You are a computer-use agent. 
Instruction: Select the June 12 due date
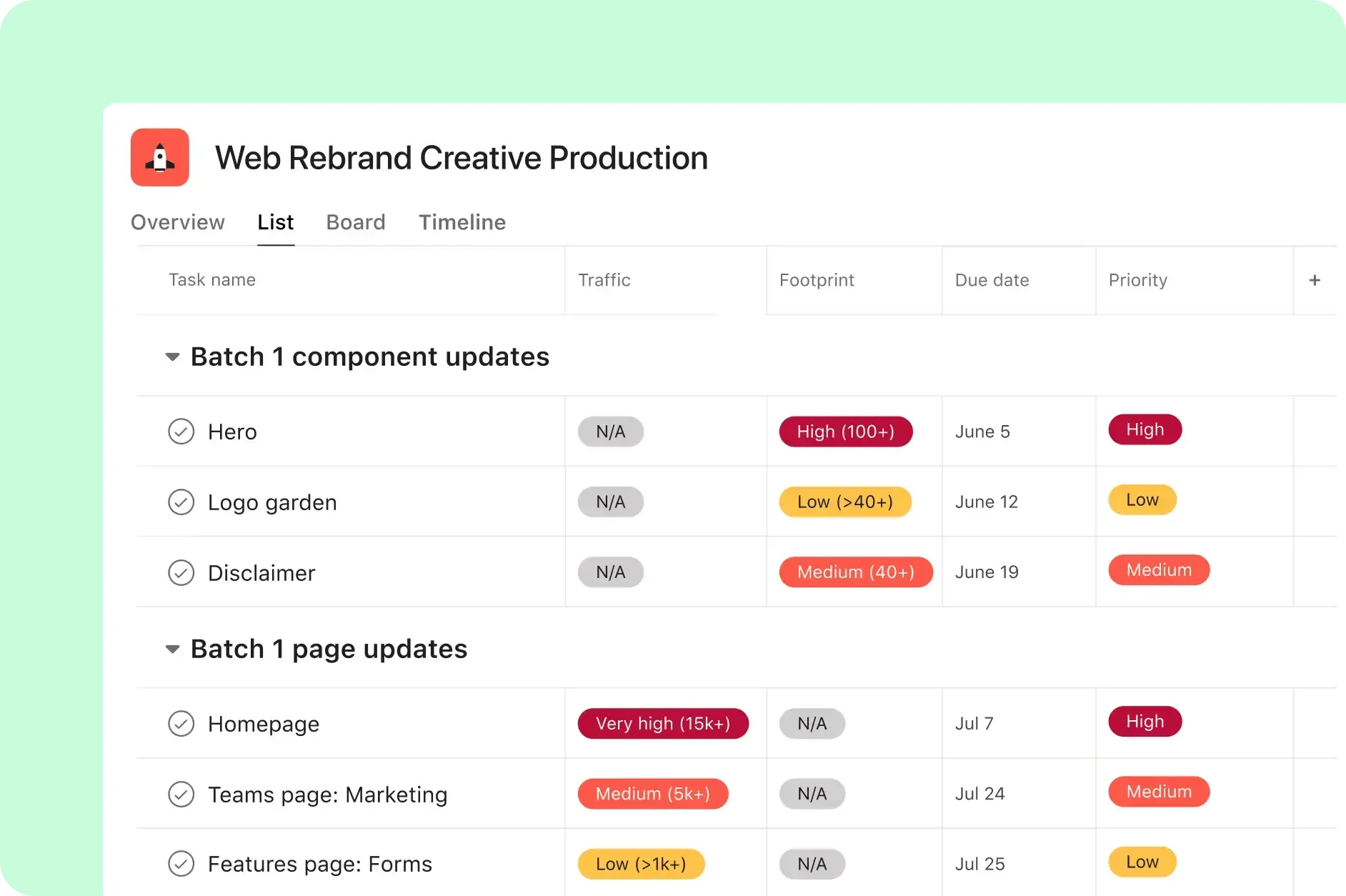pyautogui.click(x=987, y=502)
